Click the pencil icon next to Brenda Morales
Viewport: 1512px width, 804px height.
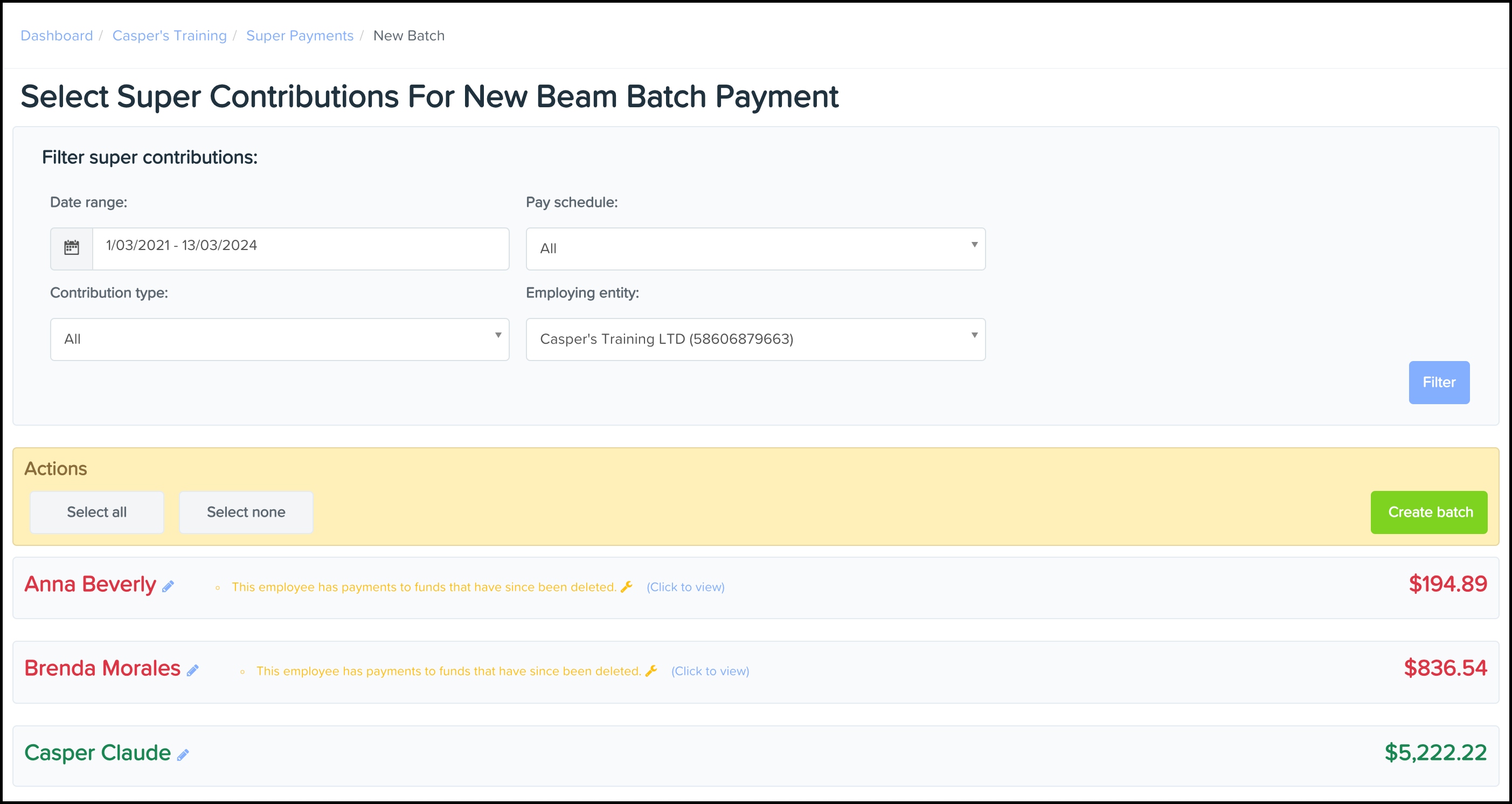tap(193, 670)
